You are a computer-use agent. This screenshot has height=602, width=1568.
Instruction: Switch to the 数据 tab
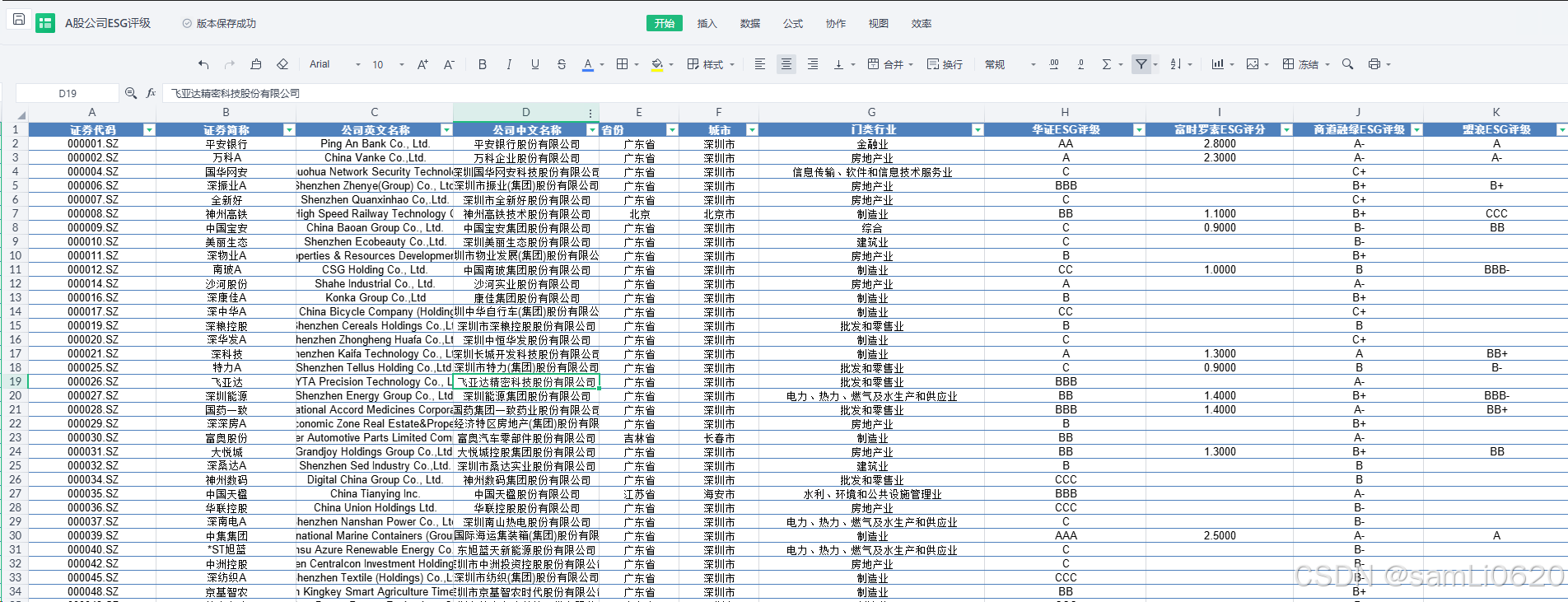point(750,24)
